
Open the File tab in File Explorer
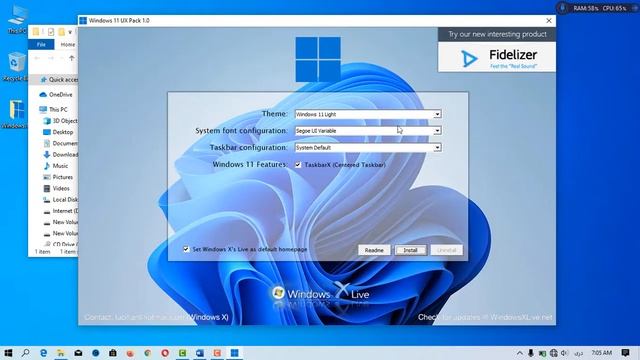click(x=41, y=44)
